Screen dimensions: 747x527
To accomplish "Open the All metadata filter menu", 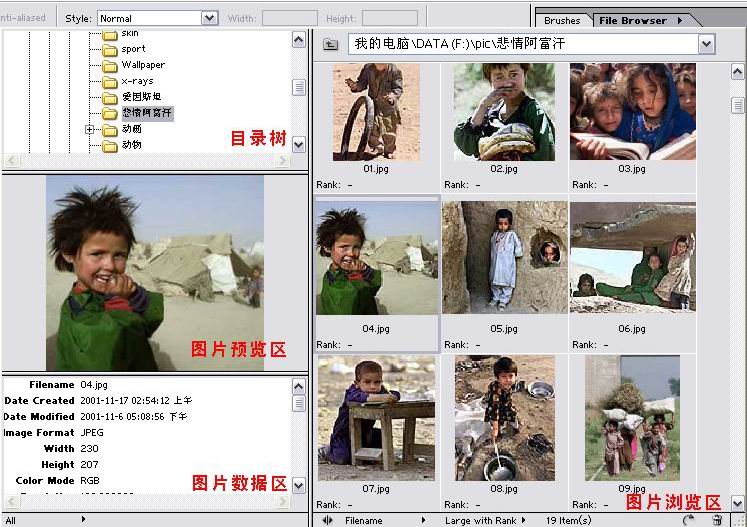I will 45,520.
